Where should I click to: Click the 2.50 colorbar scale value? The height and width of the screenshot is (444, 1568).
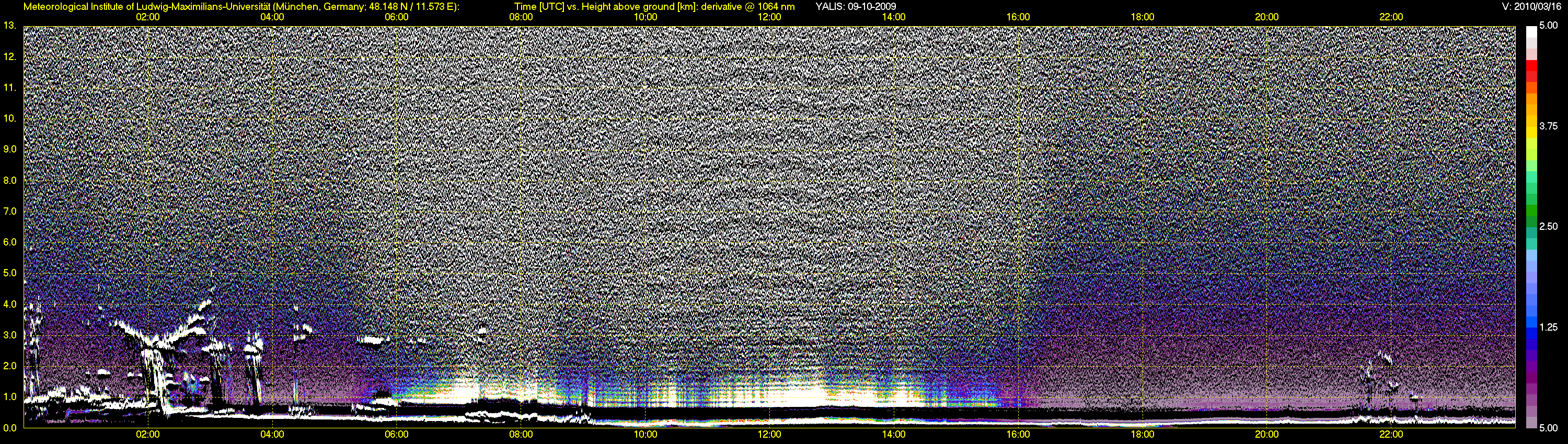click(1549, 226)
